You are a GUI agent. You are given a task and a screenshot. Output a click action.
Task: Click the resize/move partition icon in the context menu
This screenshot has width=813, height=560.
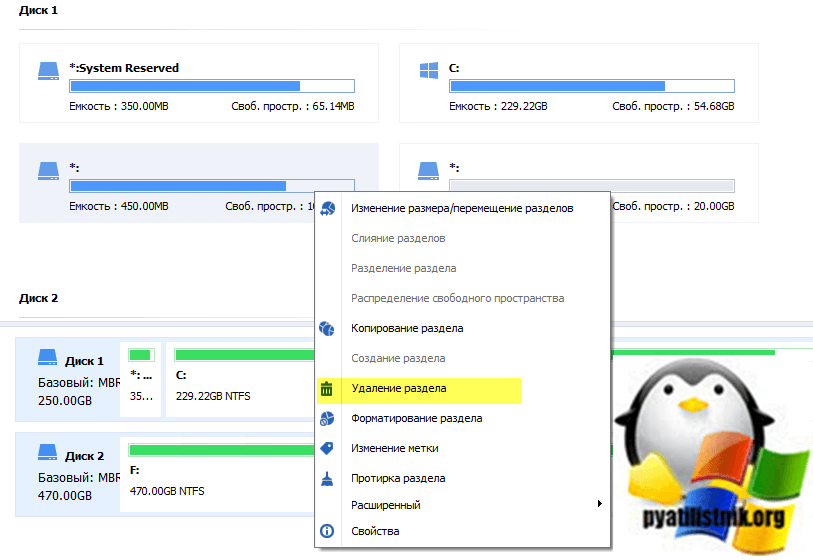(x=327, y=208)
